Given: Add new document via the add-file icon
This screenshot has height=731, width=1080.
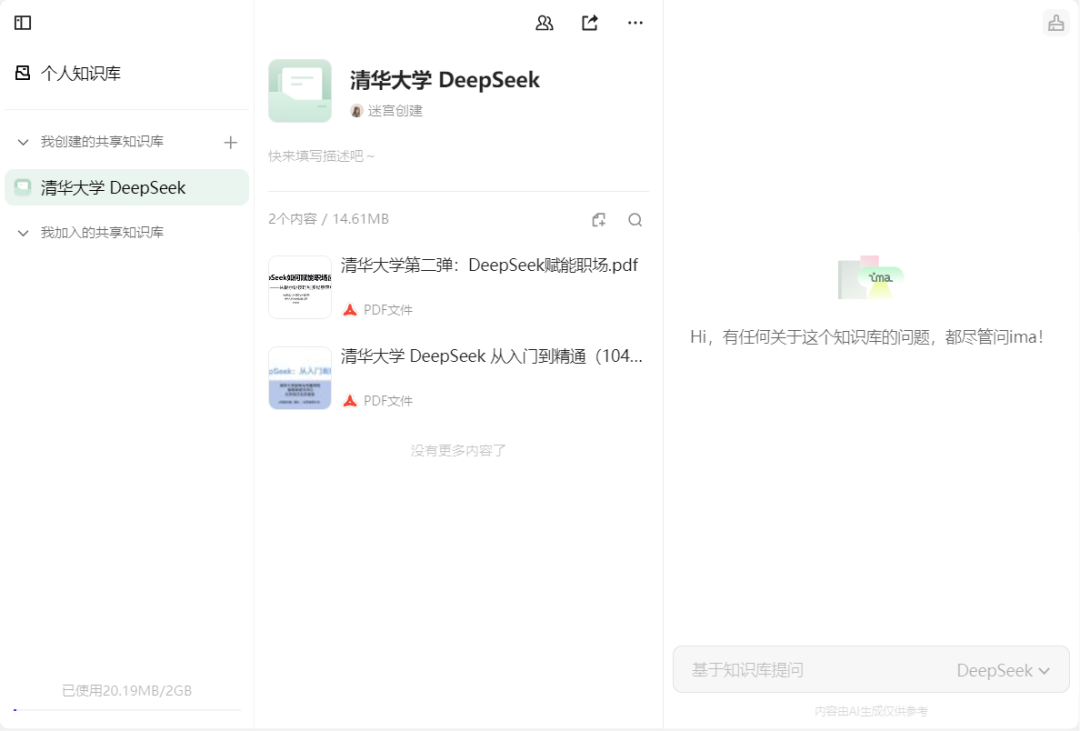Looking at the screenshot, I should click(x=600, y=219).
